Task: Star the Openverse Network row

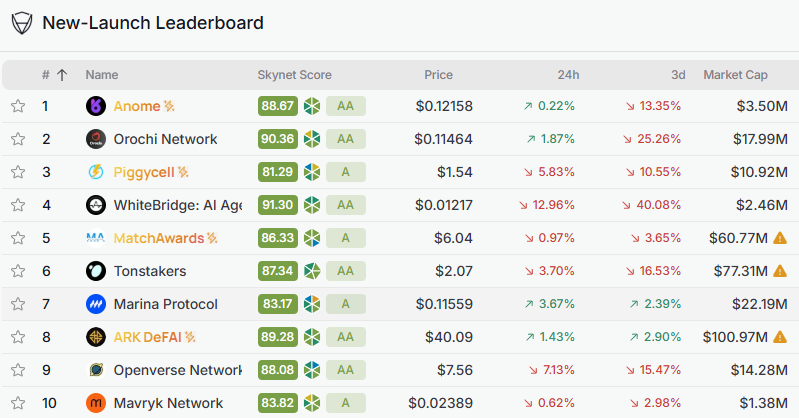Action: tap(17, 370)
